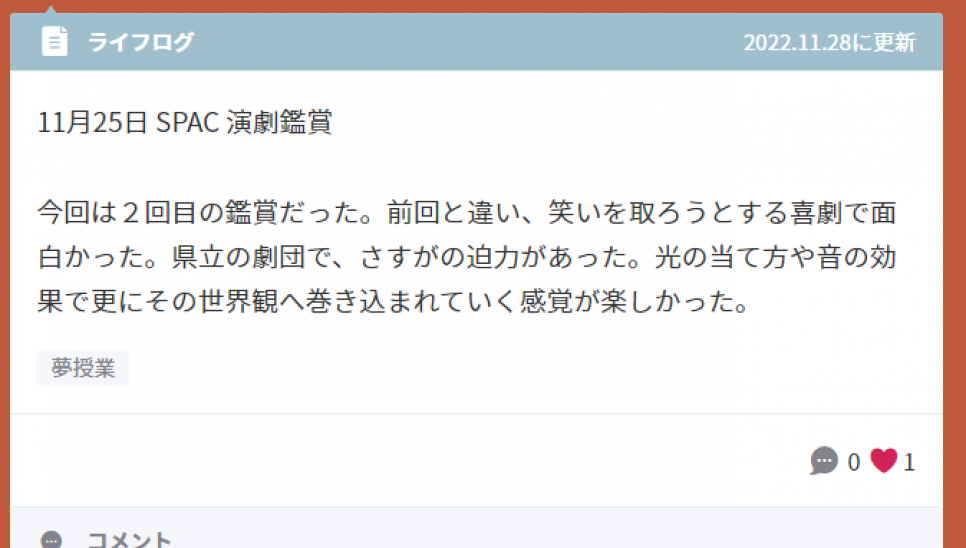Image resolution: width=966 pixels, height=548 pixels.
Task: Click the bubble icon next to コメント
Action: coord(51,540)
